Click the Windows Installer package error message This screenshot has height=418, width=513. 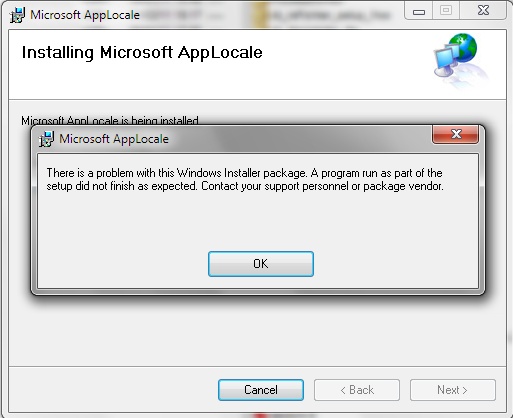coord(245,179)
